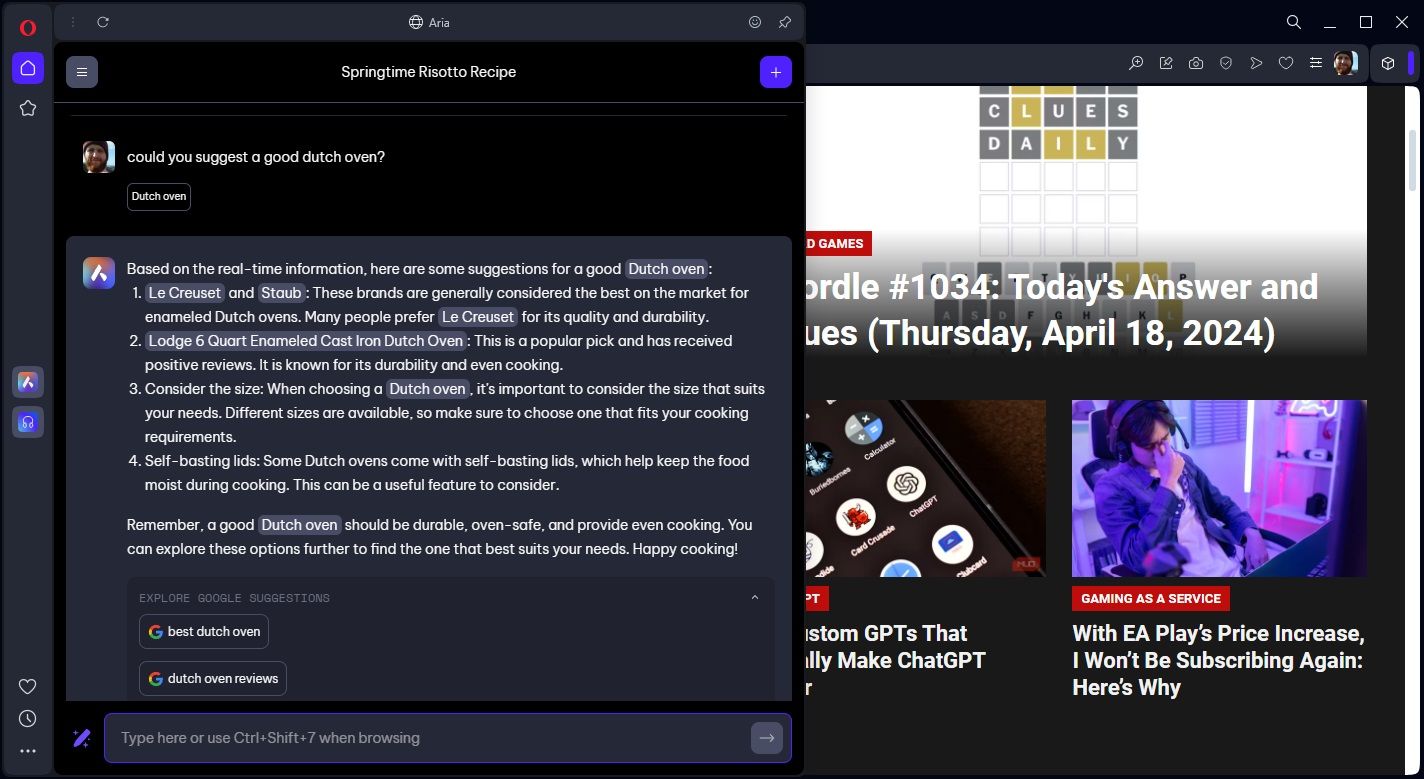Open history using the clock icon

(28, 718)
